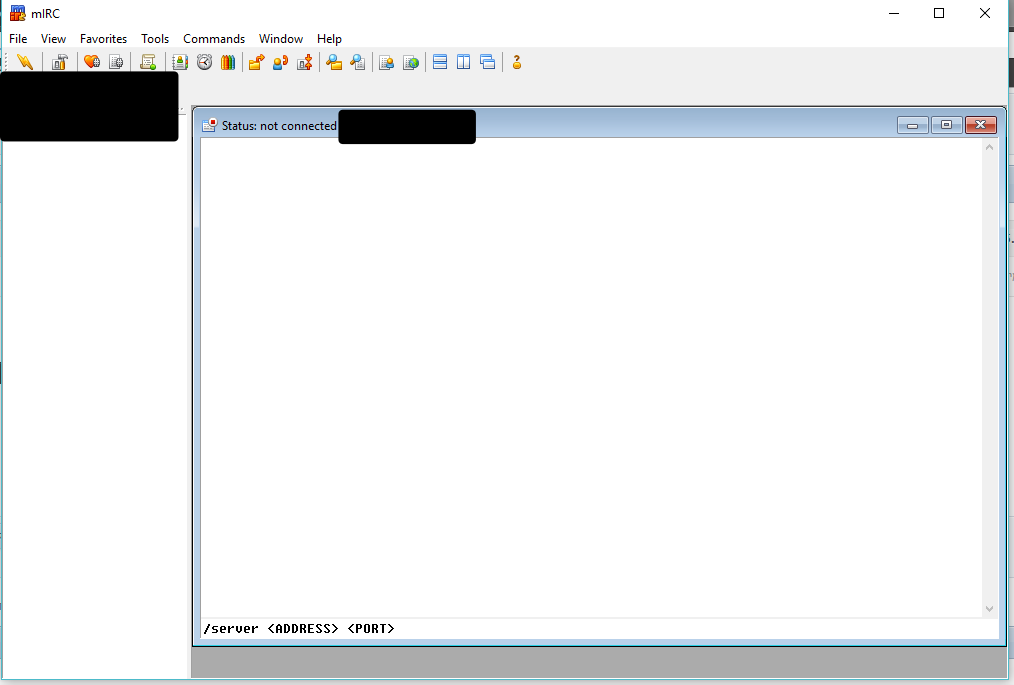Open mIRC Options hammer icon
This screenshot has height=685, width=1014.
point(60,62)
